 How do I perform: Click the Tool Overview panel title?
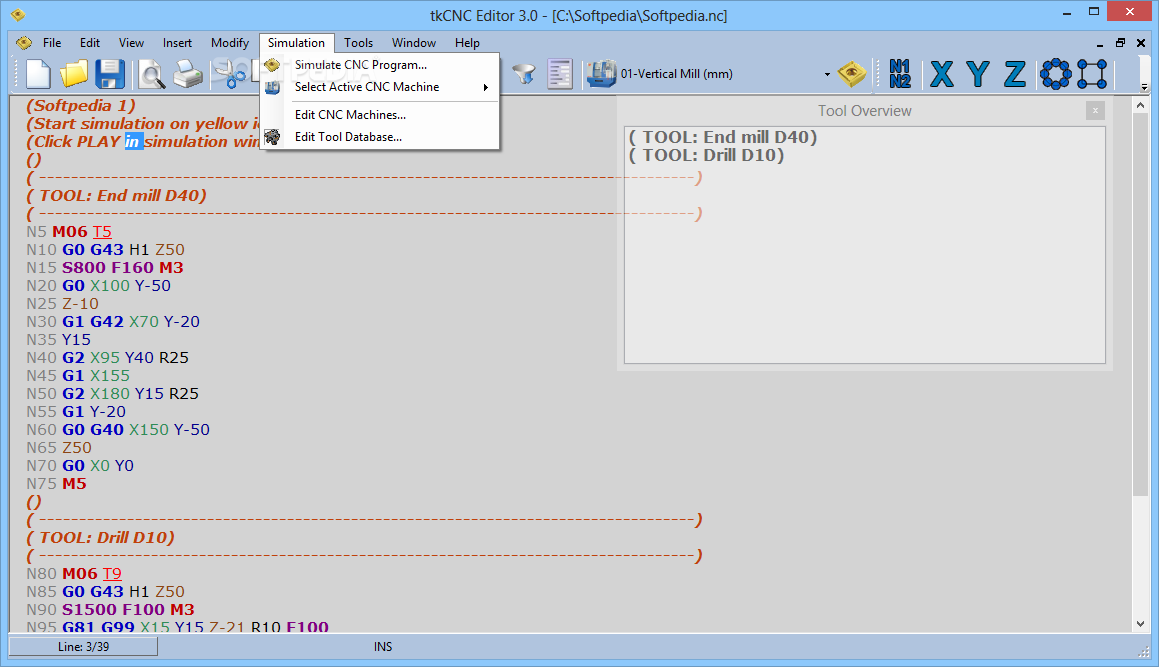click(x=864, y=111)
